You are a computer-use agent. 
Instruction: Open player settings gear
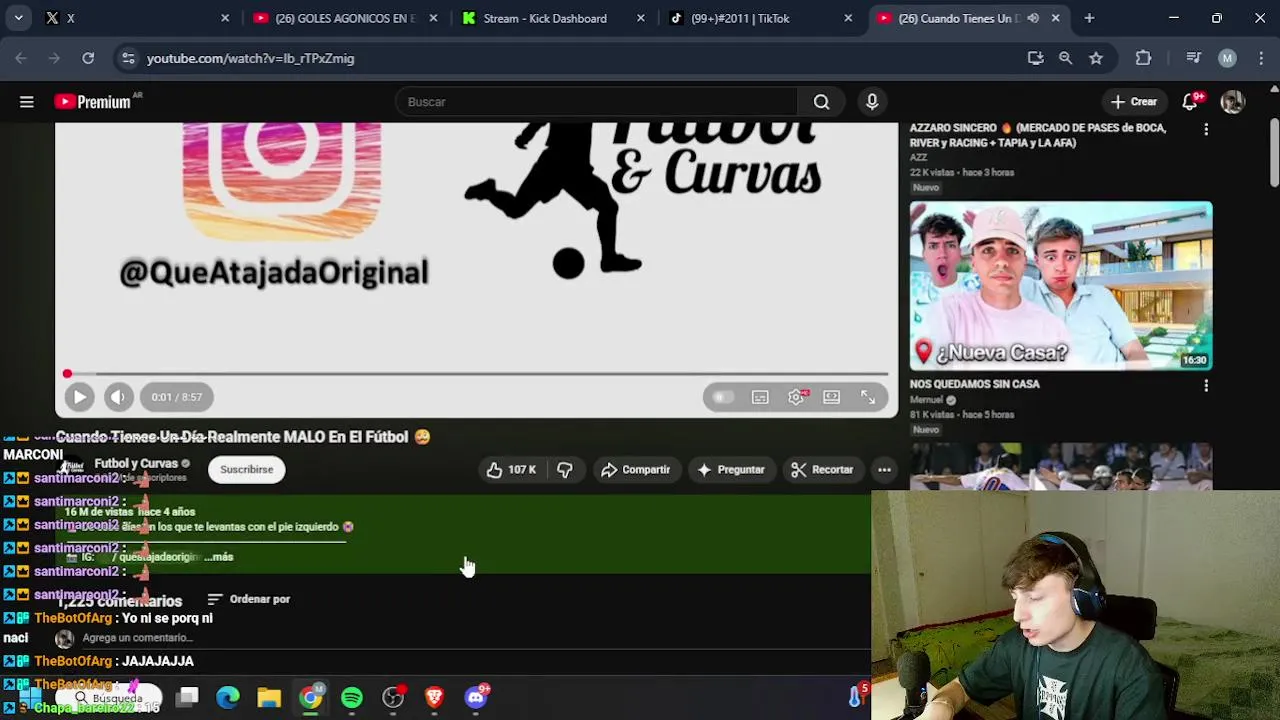click(796, 397)
